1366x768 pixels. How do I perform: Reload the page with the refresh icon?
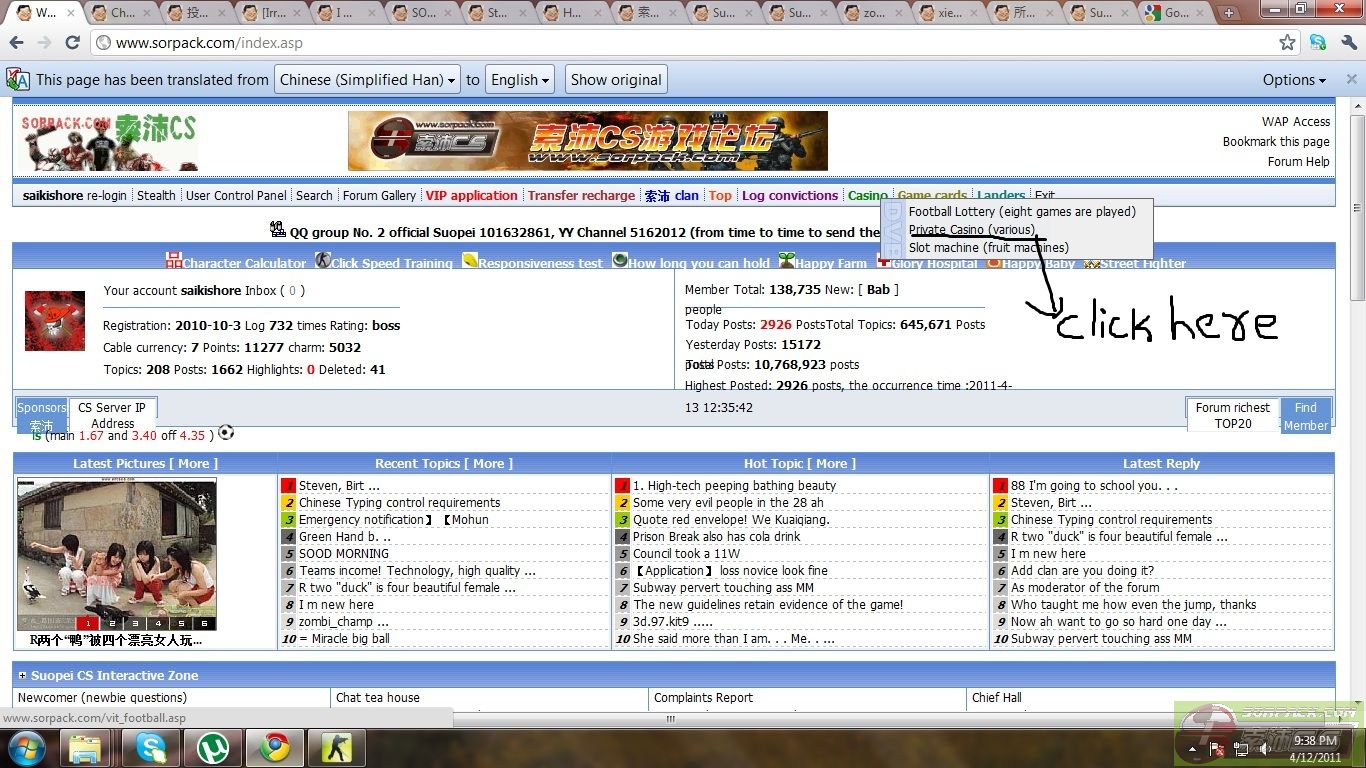(x=72, y=43)
